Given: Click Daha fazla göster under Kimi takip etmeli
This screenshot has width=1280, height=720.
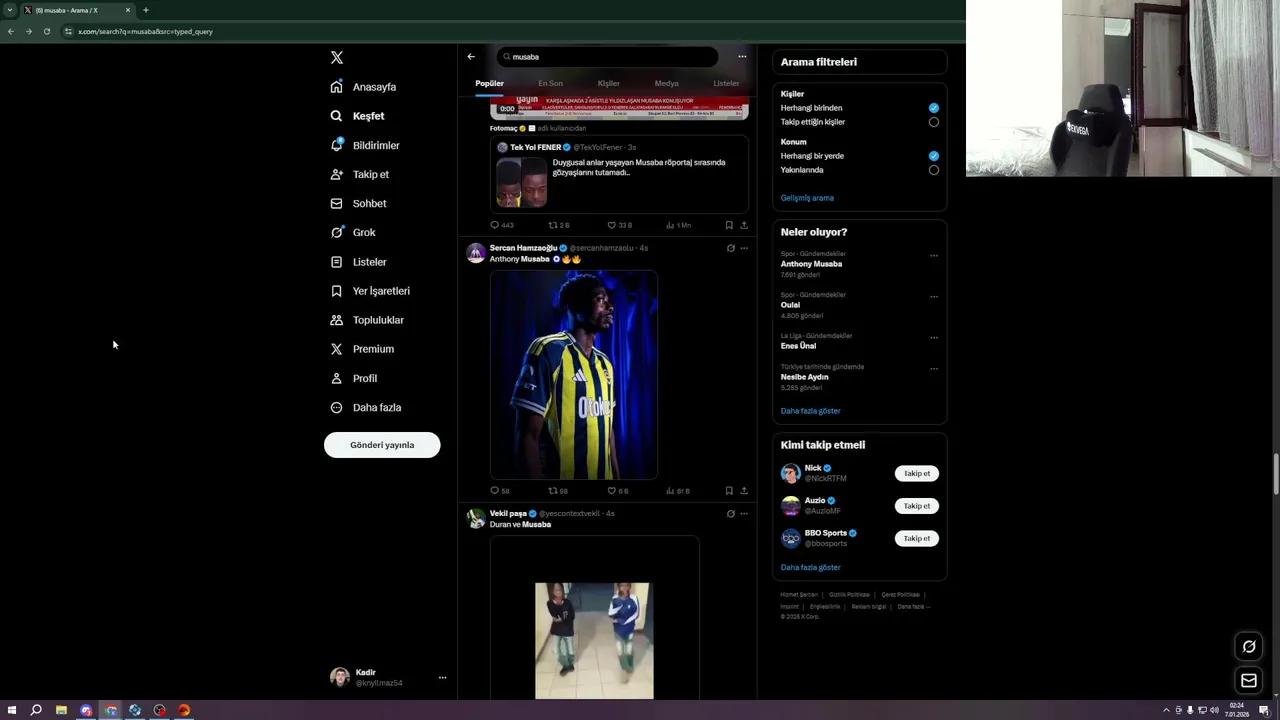Looking at the screenshot, I should [810, 568].
